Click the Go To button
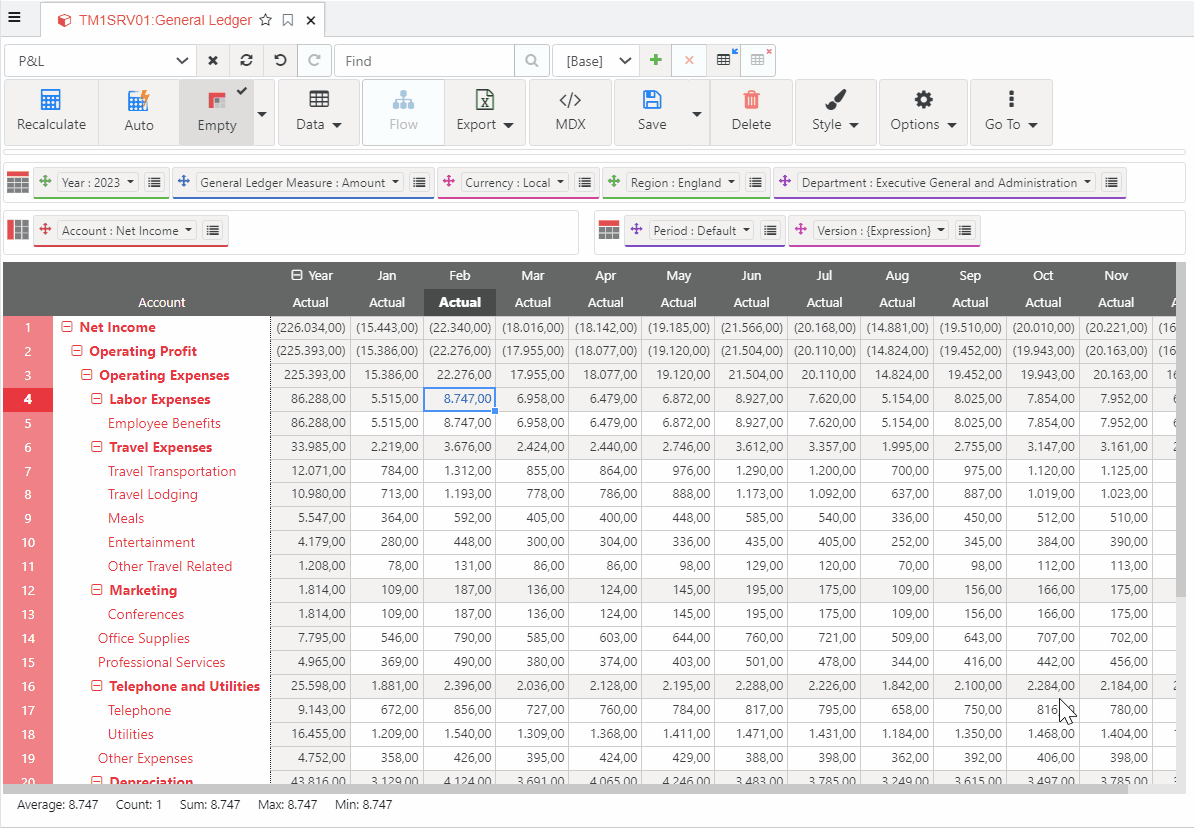The height and width of the screenshot is (828, 1194). (x=1011, y=112)
